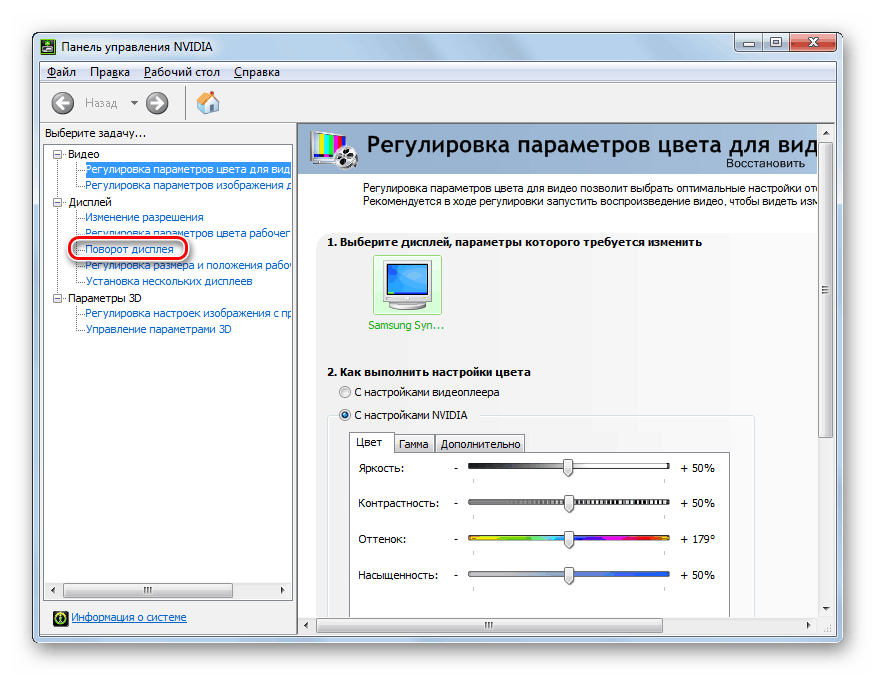The height and width of the screenshot is (676, 876).
Task: Switch to the Гамма tab
Action: click(x=412, y=444)
